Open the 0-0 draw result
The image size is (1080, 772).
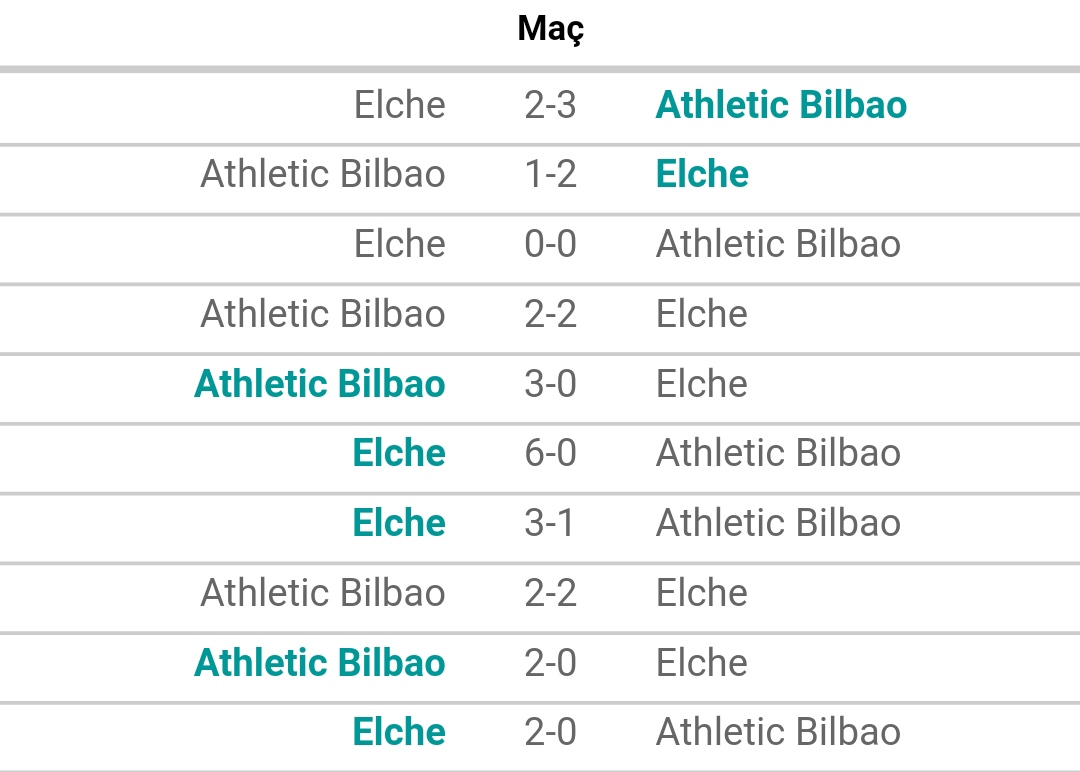click(550, 244)
